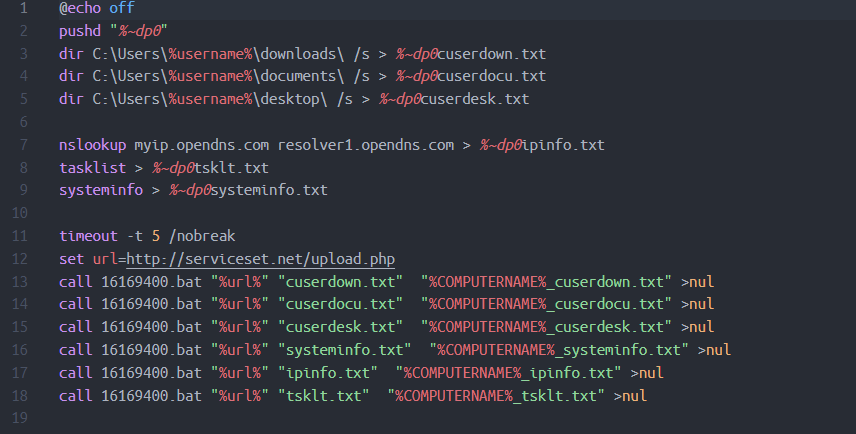Click 'cuserdocu.txt' on the documents dir line
Viewport: 856px width, 434px height.
[492, 76]
